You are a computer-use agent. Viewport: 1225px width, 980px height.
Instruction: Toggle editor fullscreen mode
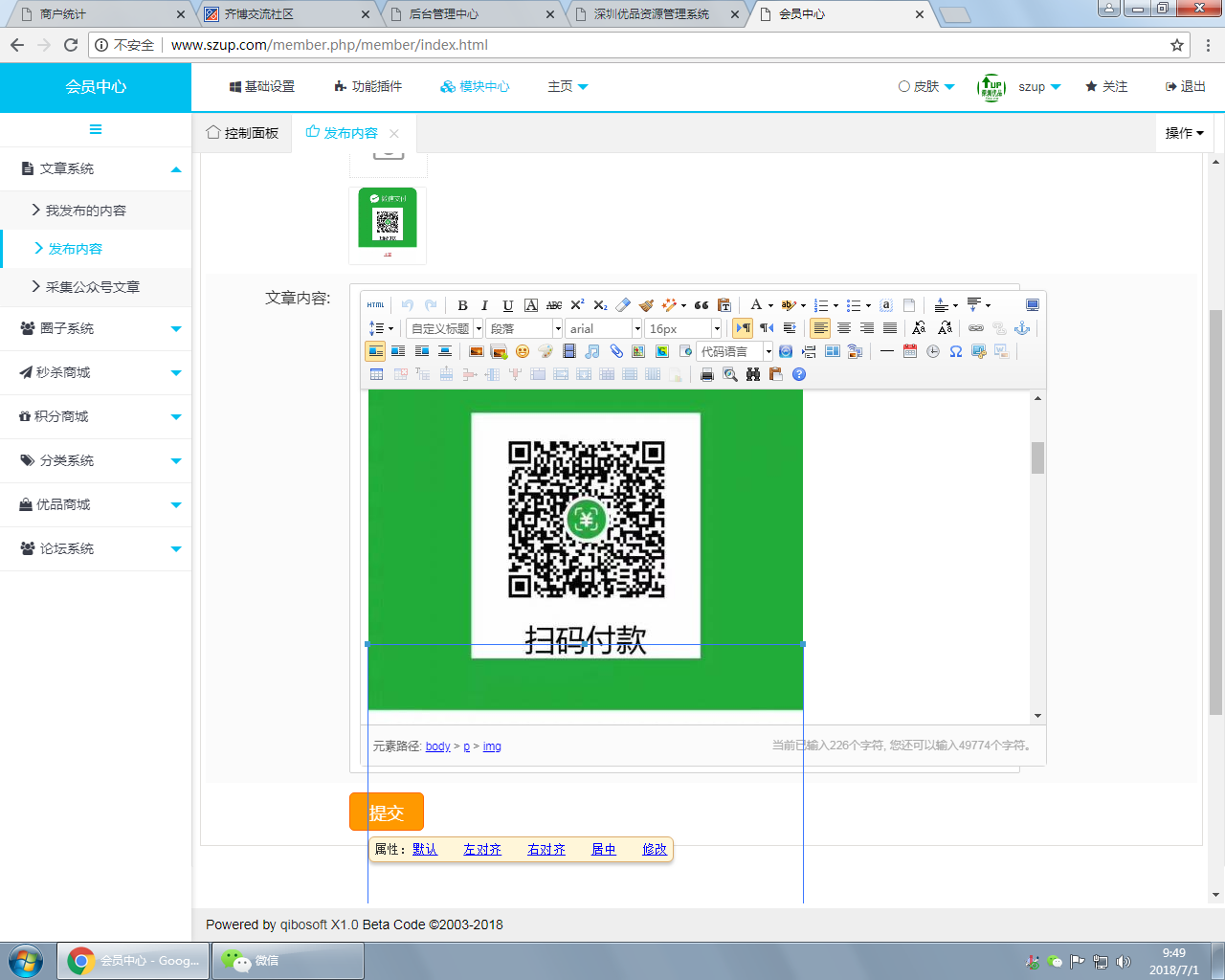coord(1033,305)
